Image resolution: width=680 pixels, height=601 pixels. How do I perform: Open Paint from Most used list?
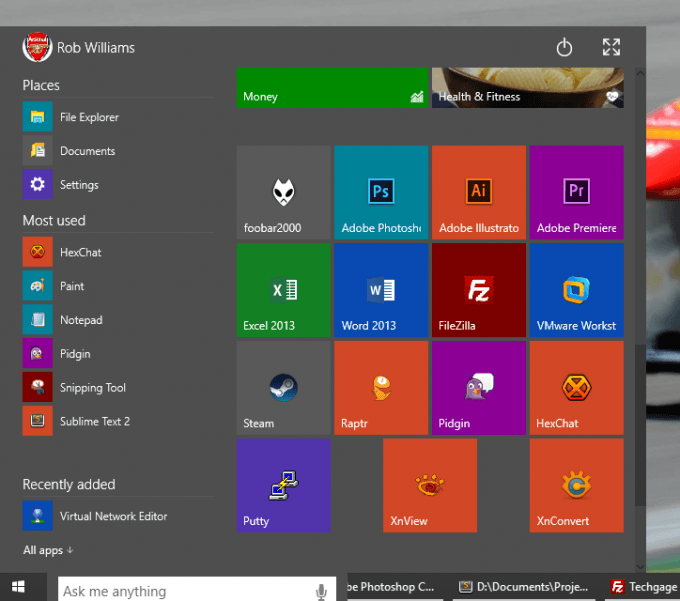pyautogui.click(x=118, y=286)
